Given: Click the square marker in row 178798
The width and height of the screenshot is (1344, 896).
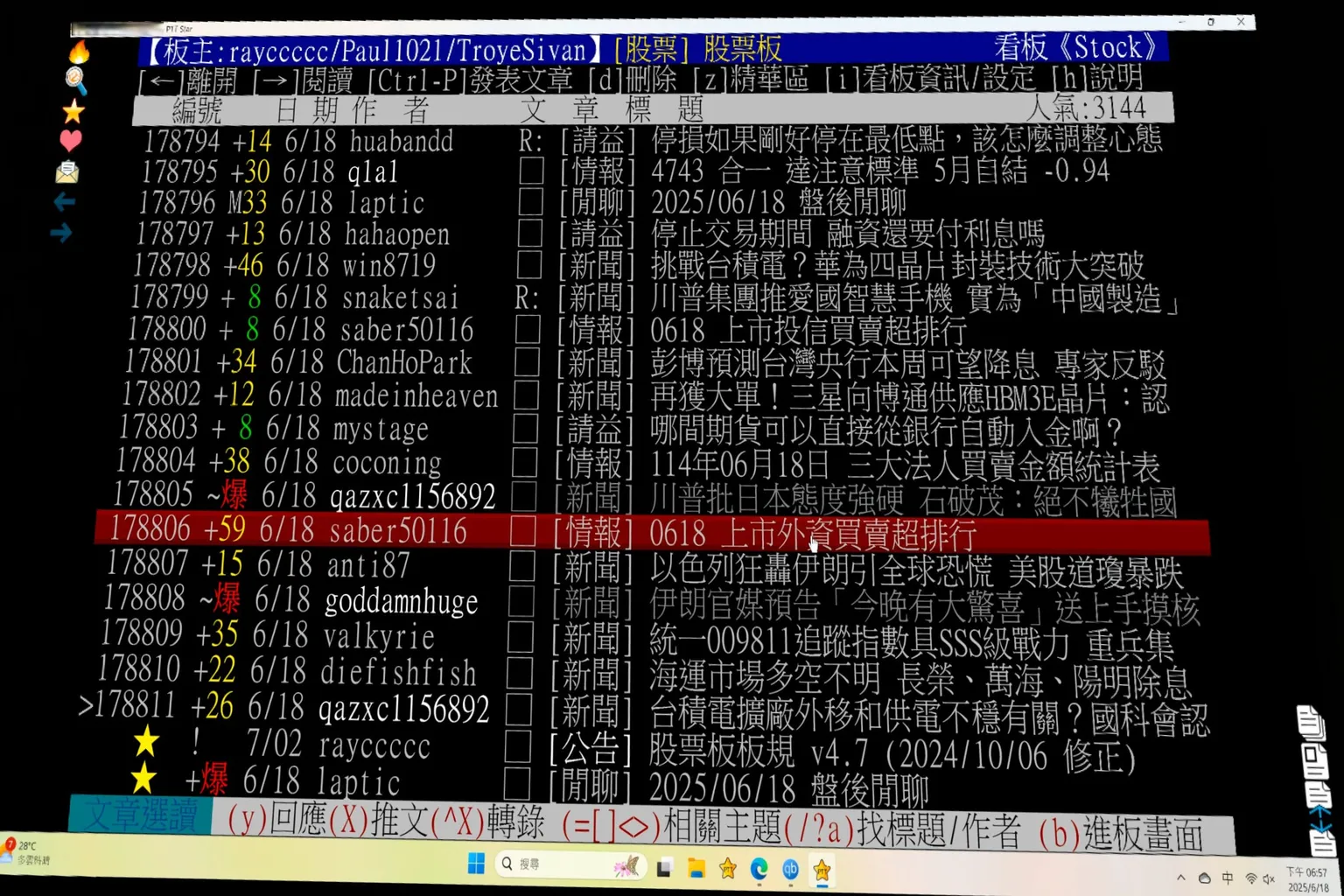Looking at the screenshot, I should point(528,265).
